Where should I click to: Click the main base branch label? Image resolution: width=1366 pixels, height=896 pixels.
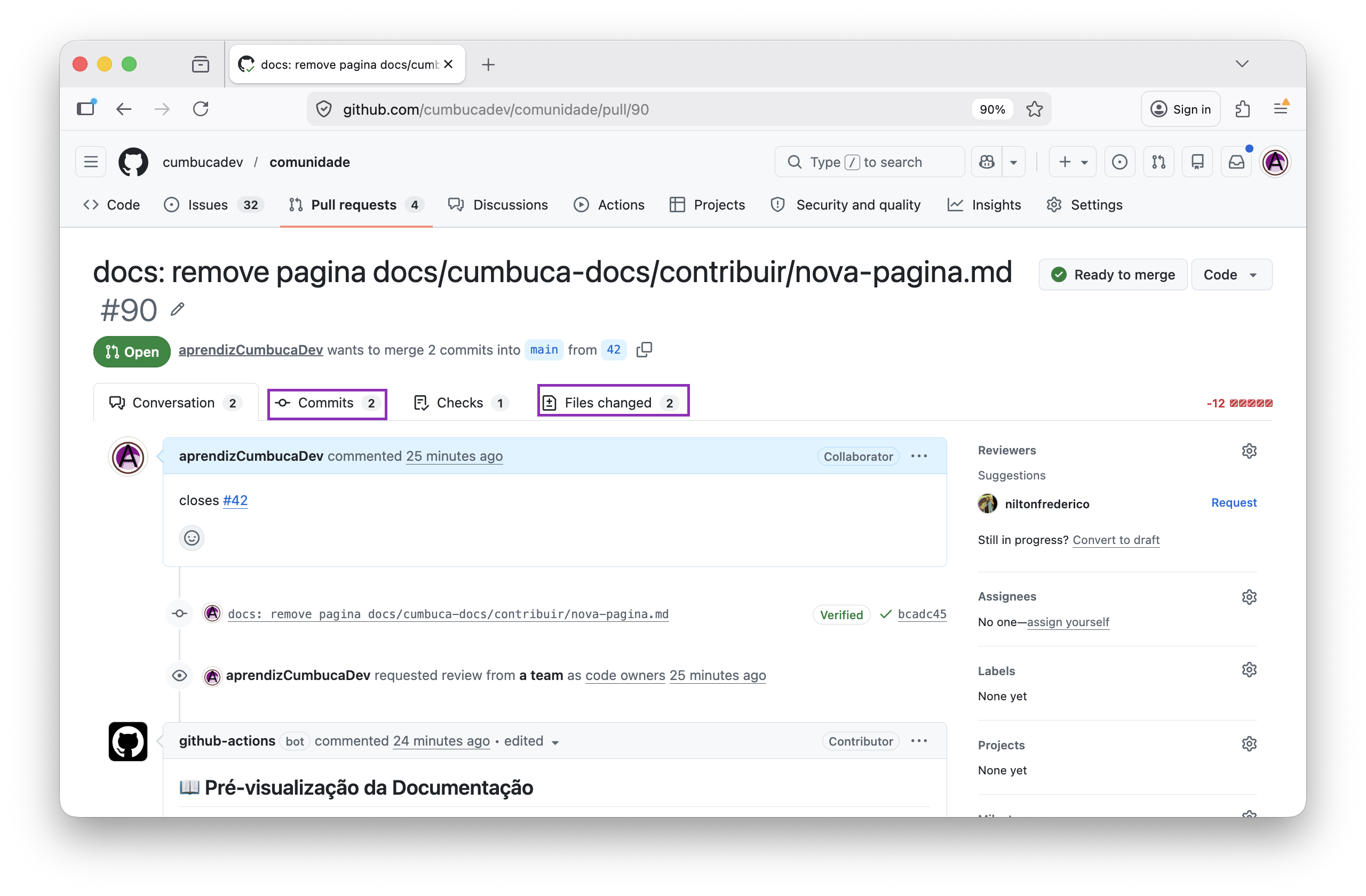point(544,350)
